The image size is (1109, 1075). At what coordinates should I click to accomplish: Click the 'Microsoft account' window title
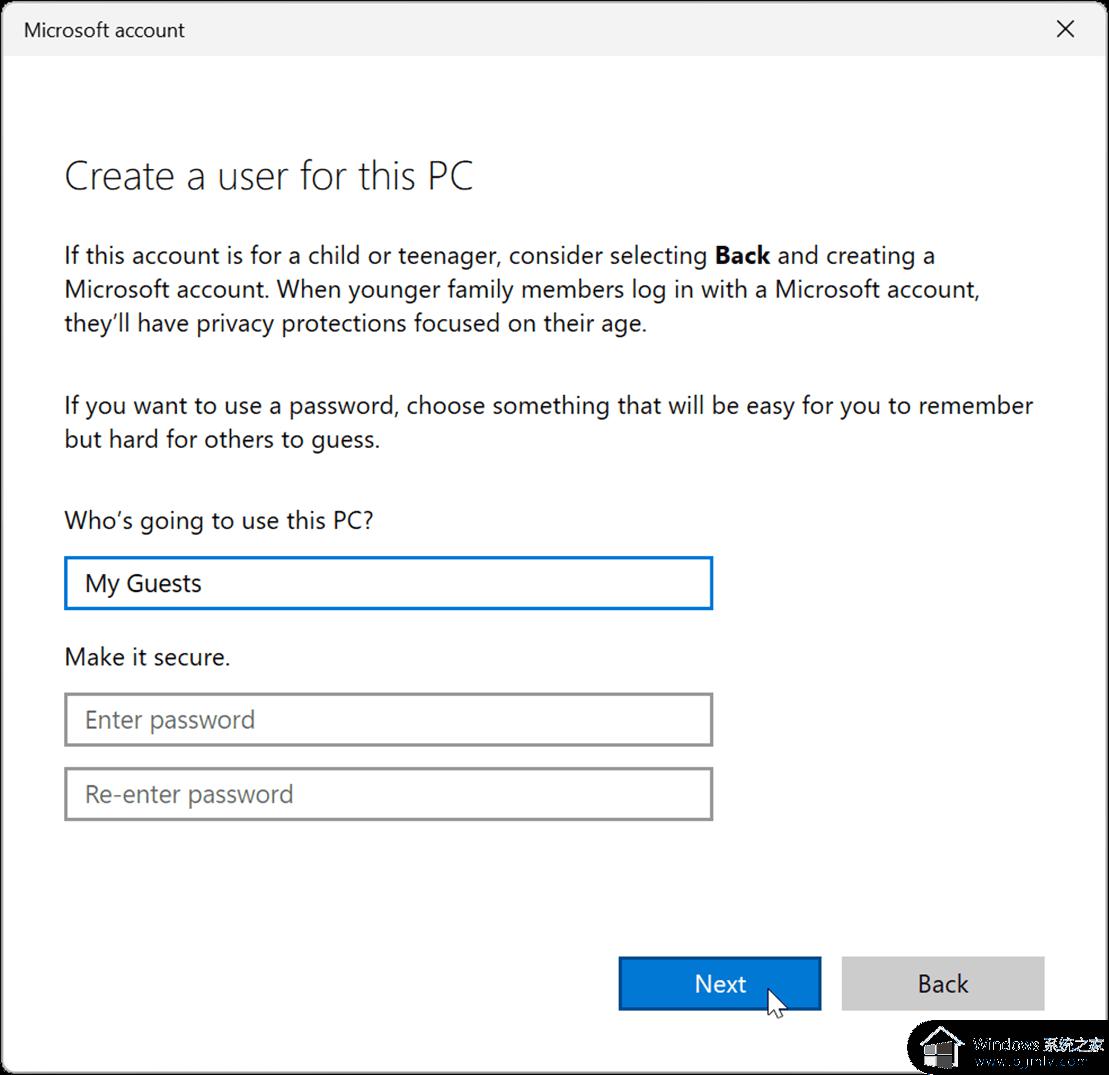coord(104,30)
